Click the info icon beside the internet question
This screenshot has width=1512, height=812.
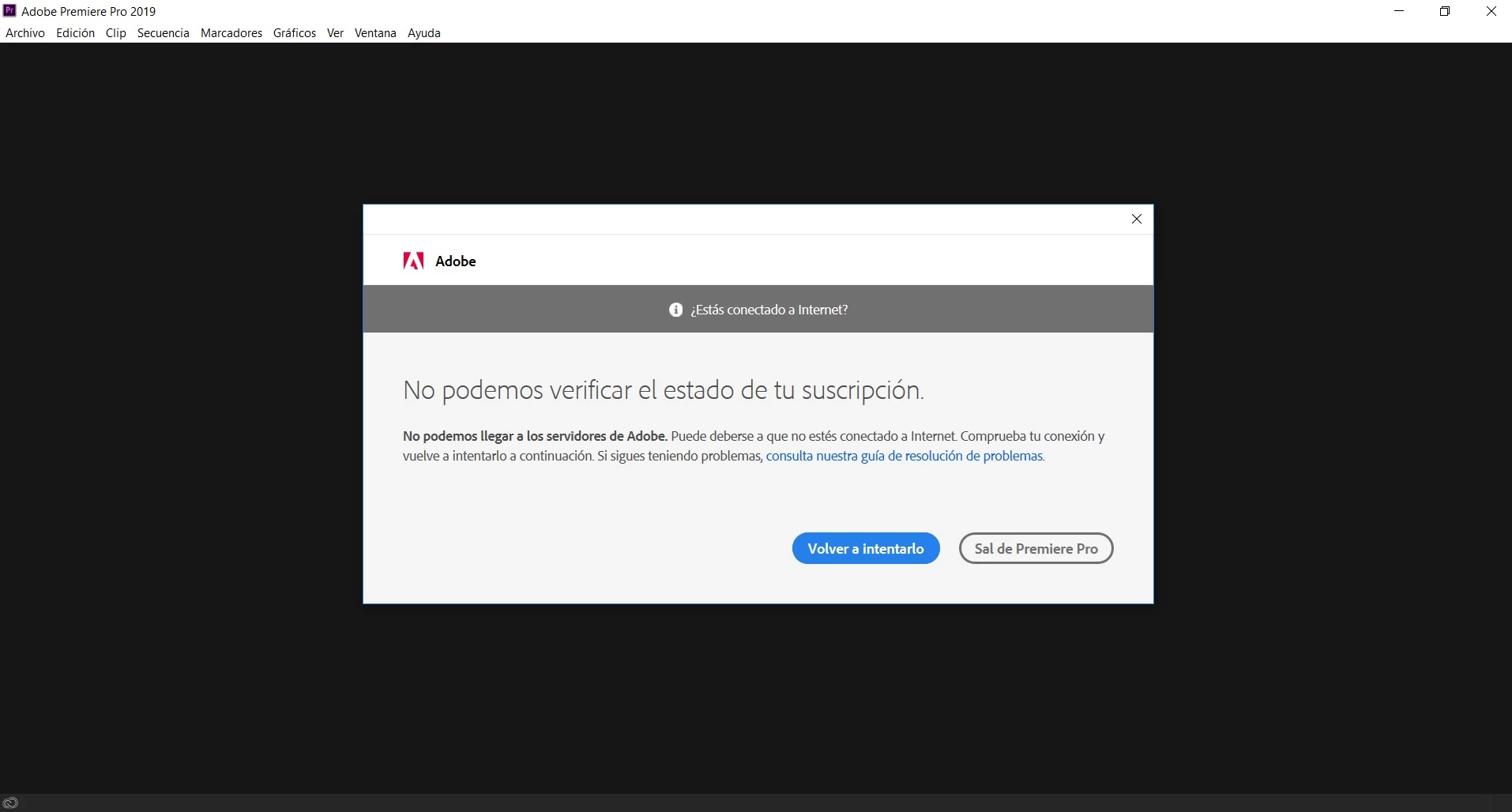[675, 310]
